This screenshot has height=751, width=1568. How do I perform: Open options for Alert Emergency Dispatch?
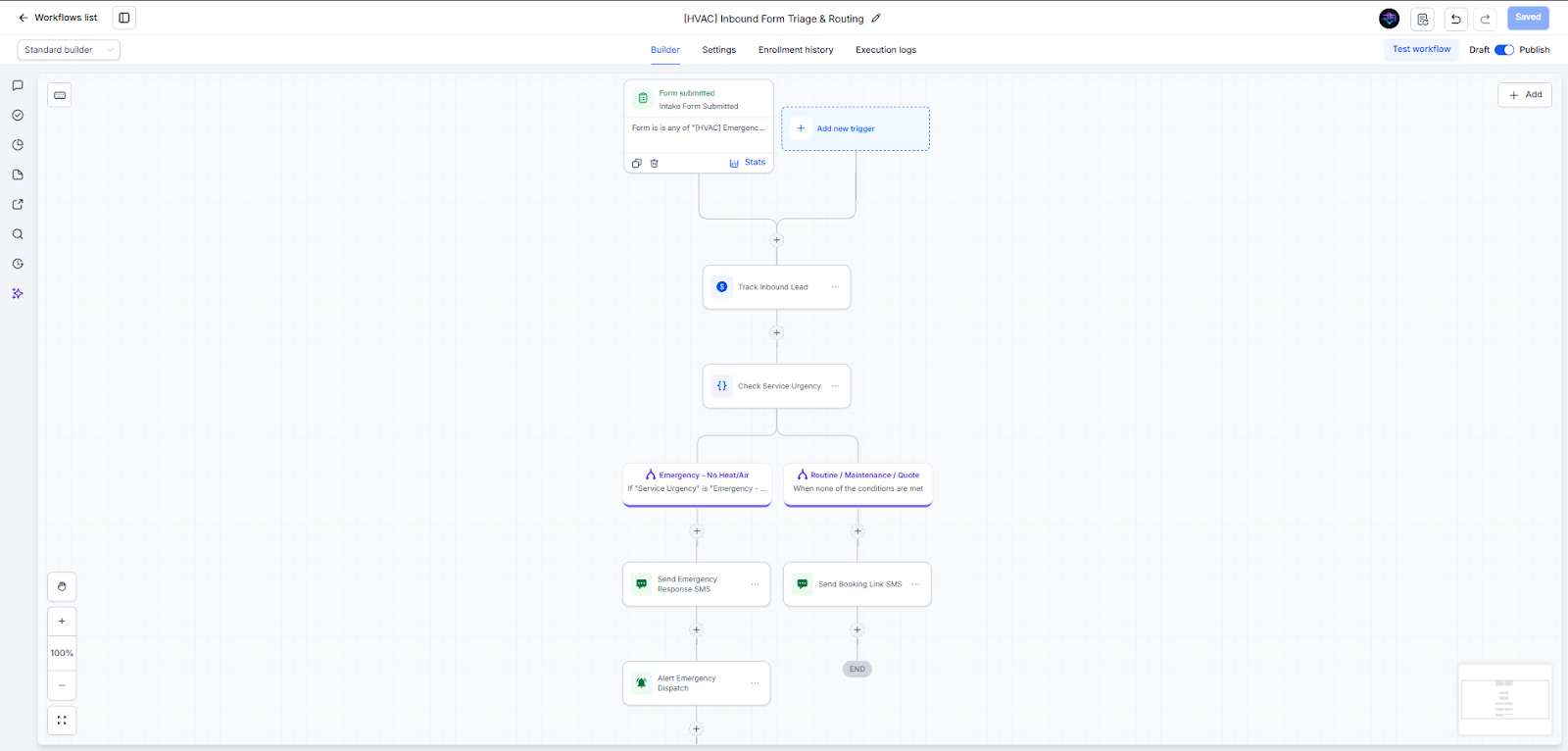pos(755,683)
